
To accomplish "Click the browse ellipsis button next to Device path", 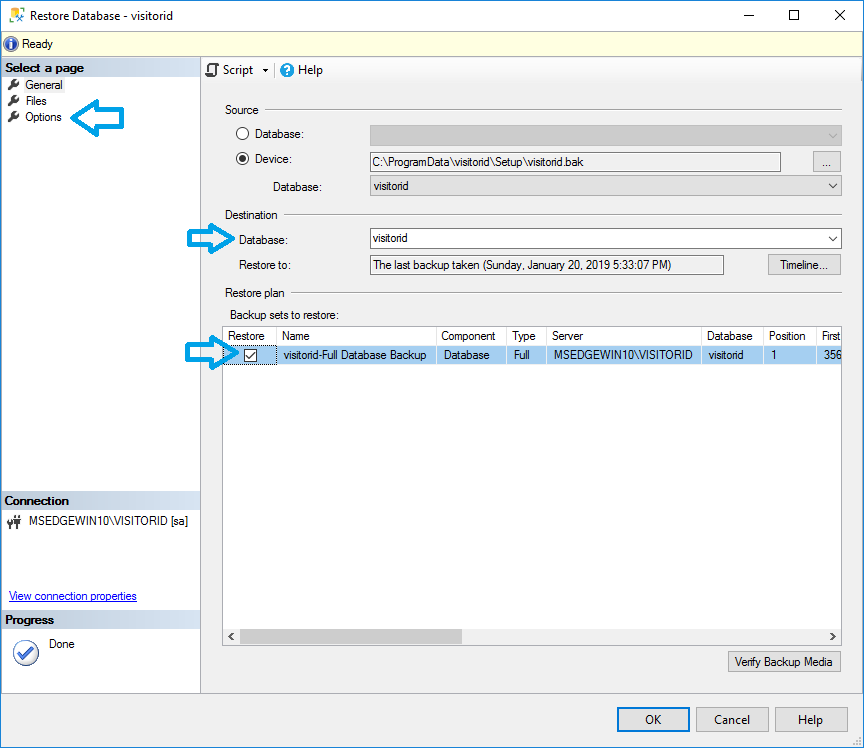I will tap(826, 161).
